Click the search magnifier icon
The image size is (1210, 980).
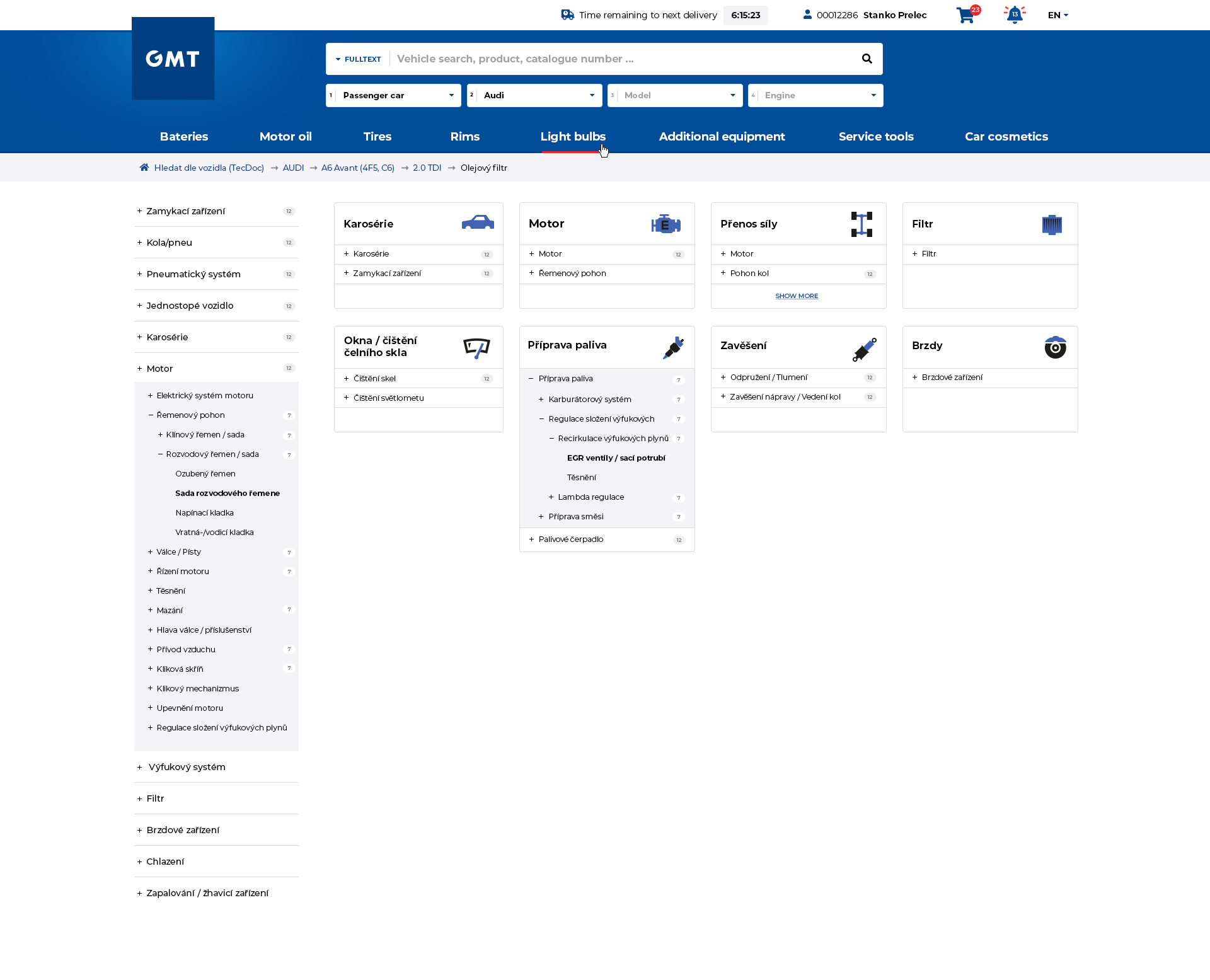pyautogui.click(x=867, y=59)
